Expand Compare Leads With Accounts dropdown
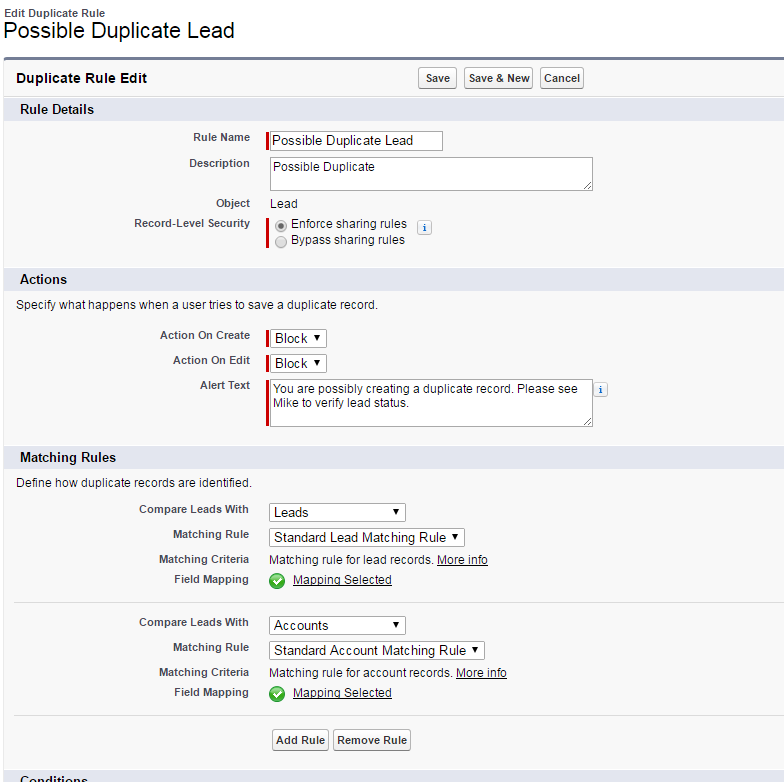Image resolution: width=784 pixels, height=782 pixels. click(337, 626)
